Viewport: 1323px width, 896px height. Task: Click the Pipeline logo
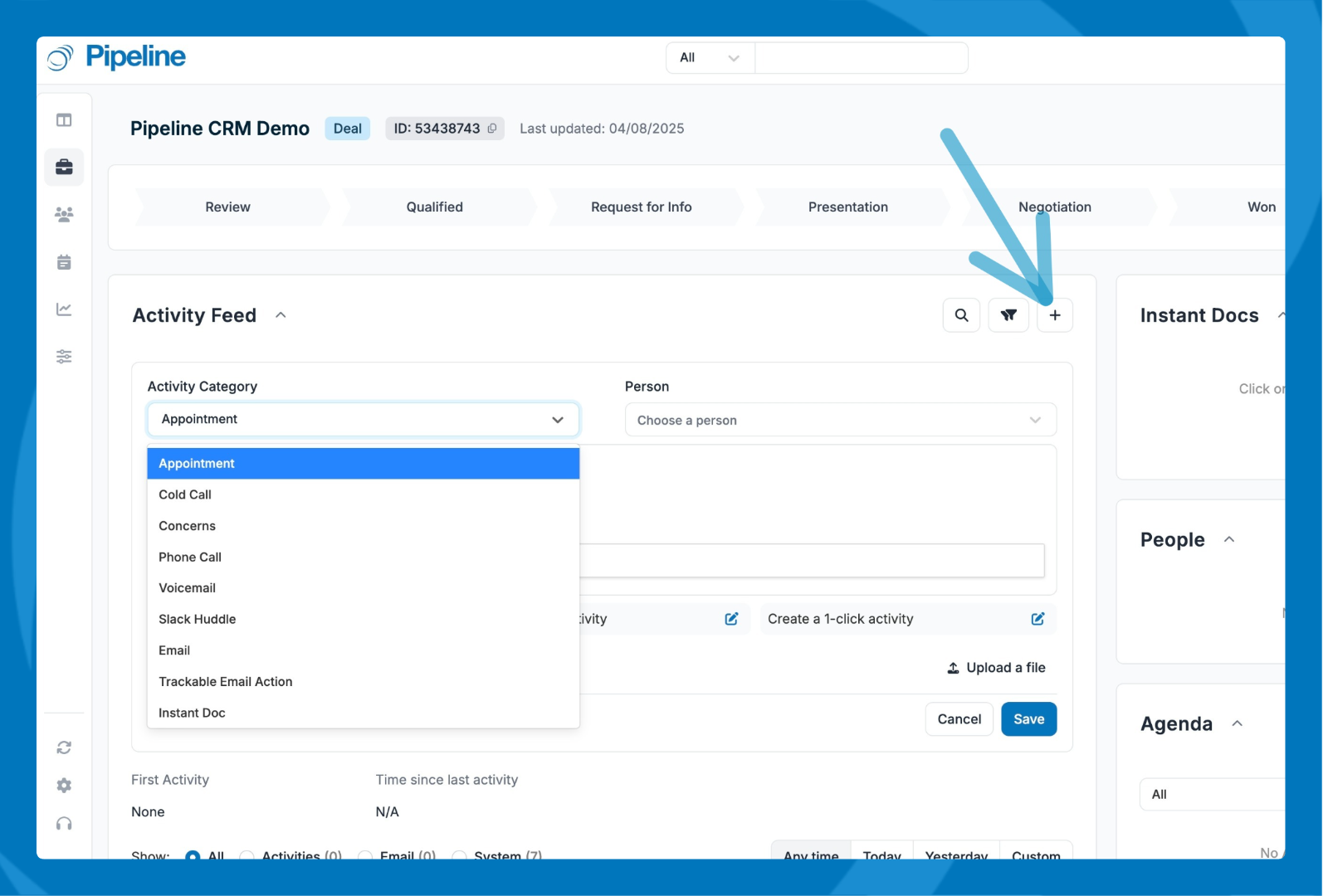tap(116, 57)
